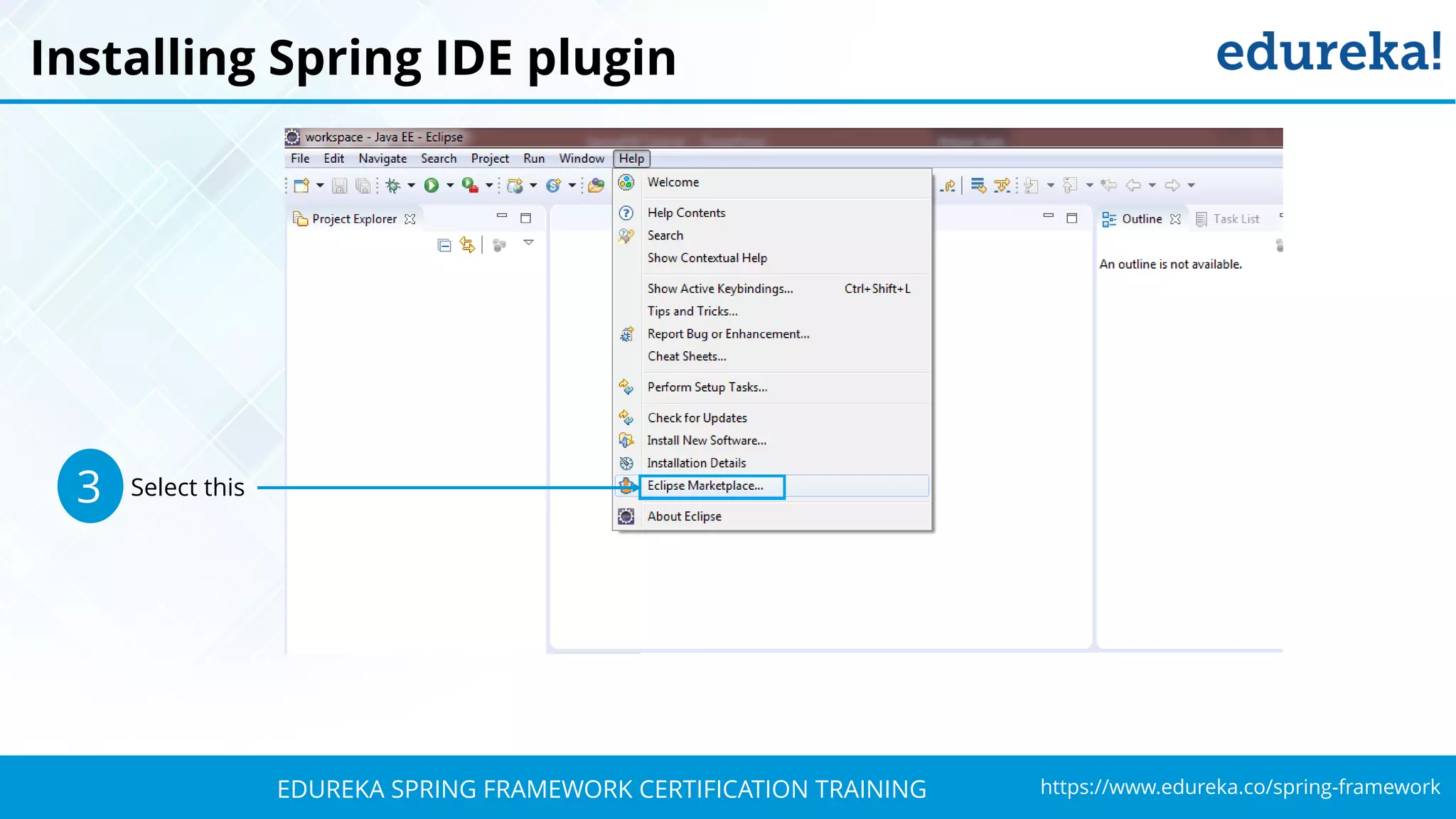Close the Project Explorer tab
This screenshot has height=819, width=1456.
410,219
